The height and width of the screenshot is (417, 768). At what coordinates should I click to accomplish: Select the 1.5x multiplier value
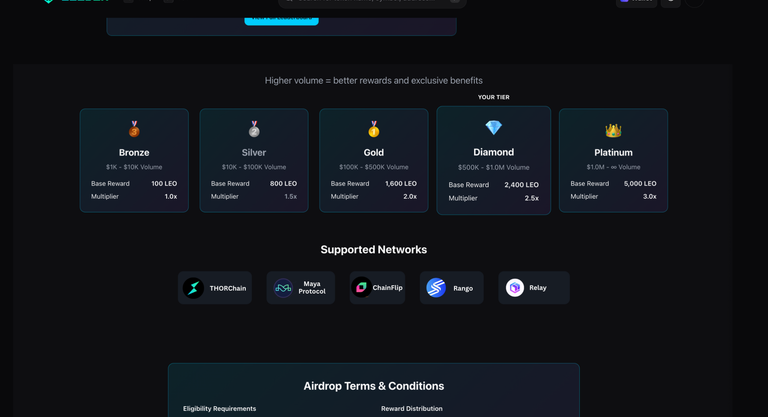pos(290,196)
